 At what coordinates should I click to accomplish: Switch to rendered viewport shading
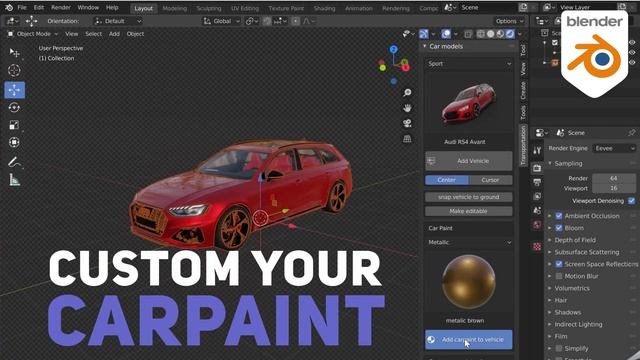(x=510, y=34)
